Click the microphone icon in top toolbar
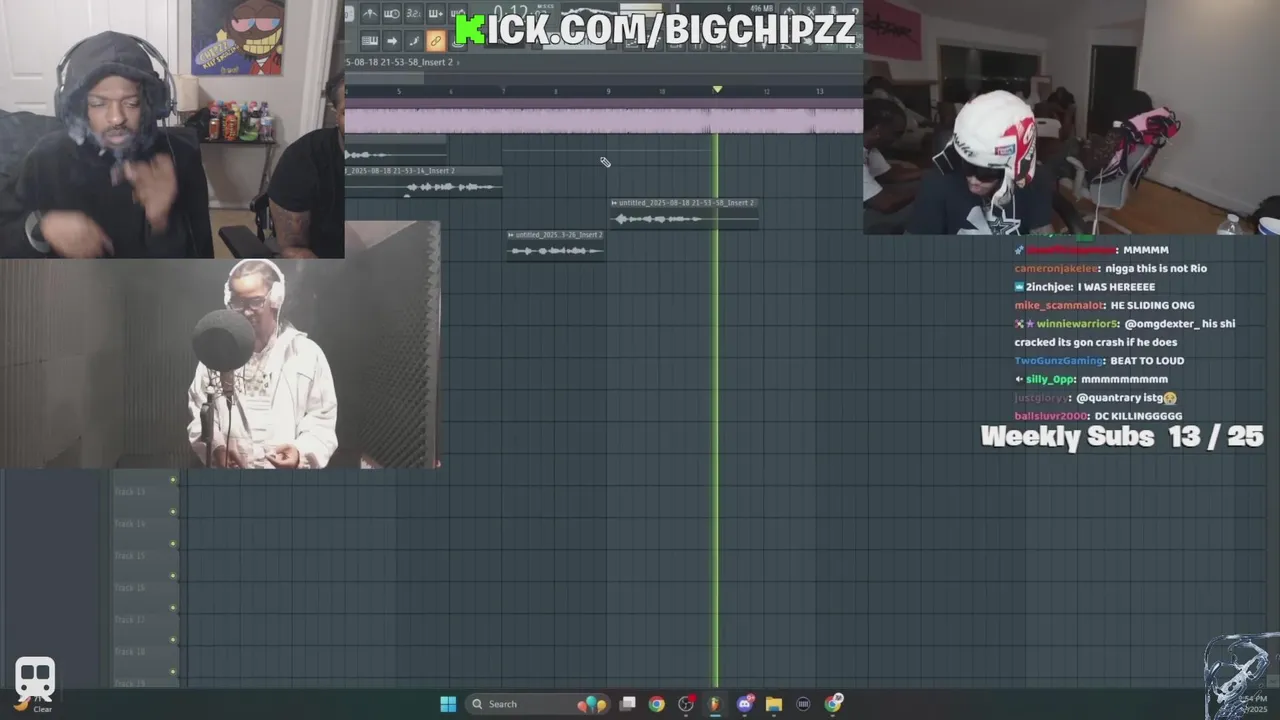This screenshot has height=720, width=1280. [x=833, y=10]
